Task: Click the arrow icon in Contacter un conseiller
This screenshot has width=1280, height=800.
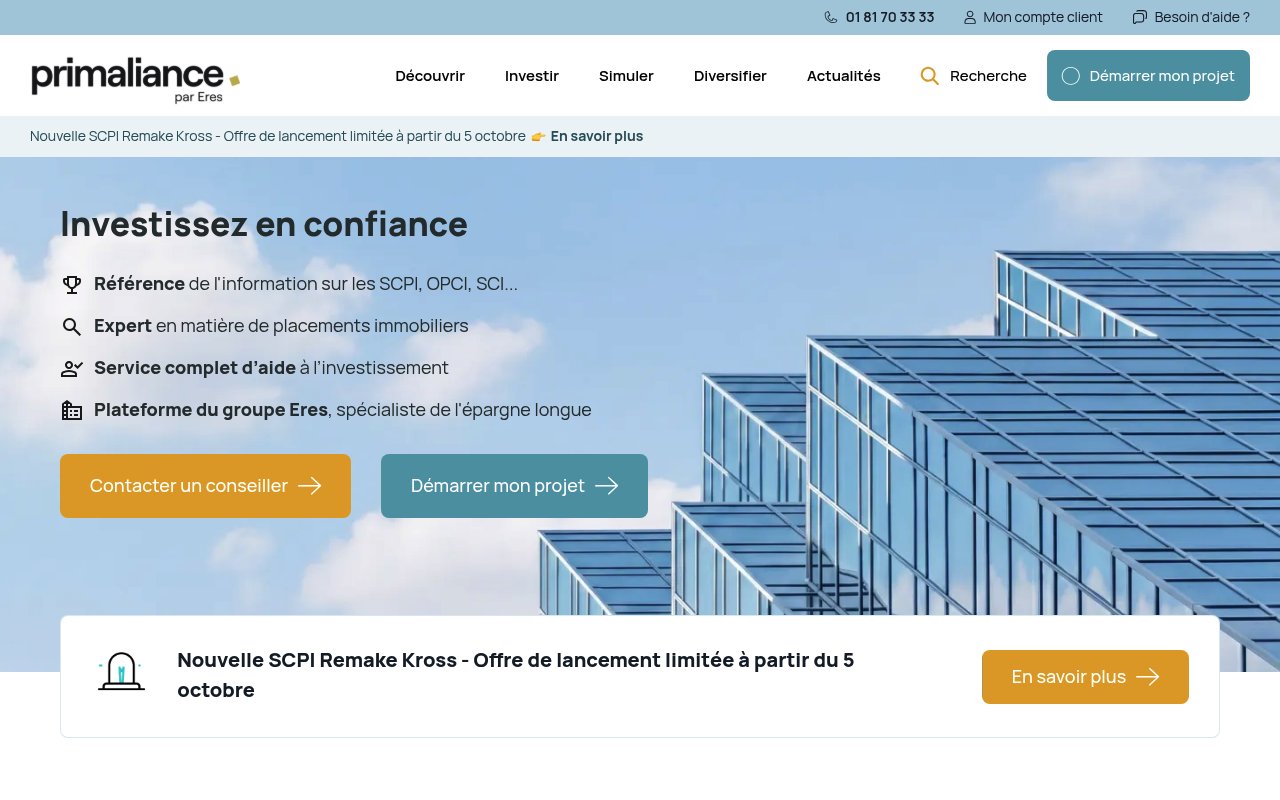Action: [310, 486]
